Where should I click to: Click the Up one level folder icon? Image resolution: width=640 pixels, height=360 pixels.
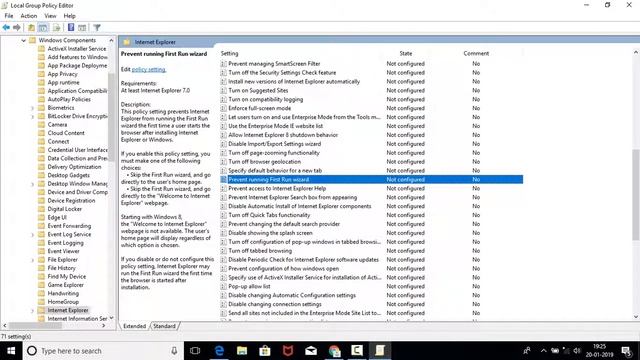31,27
